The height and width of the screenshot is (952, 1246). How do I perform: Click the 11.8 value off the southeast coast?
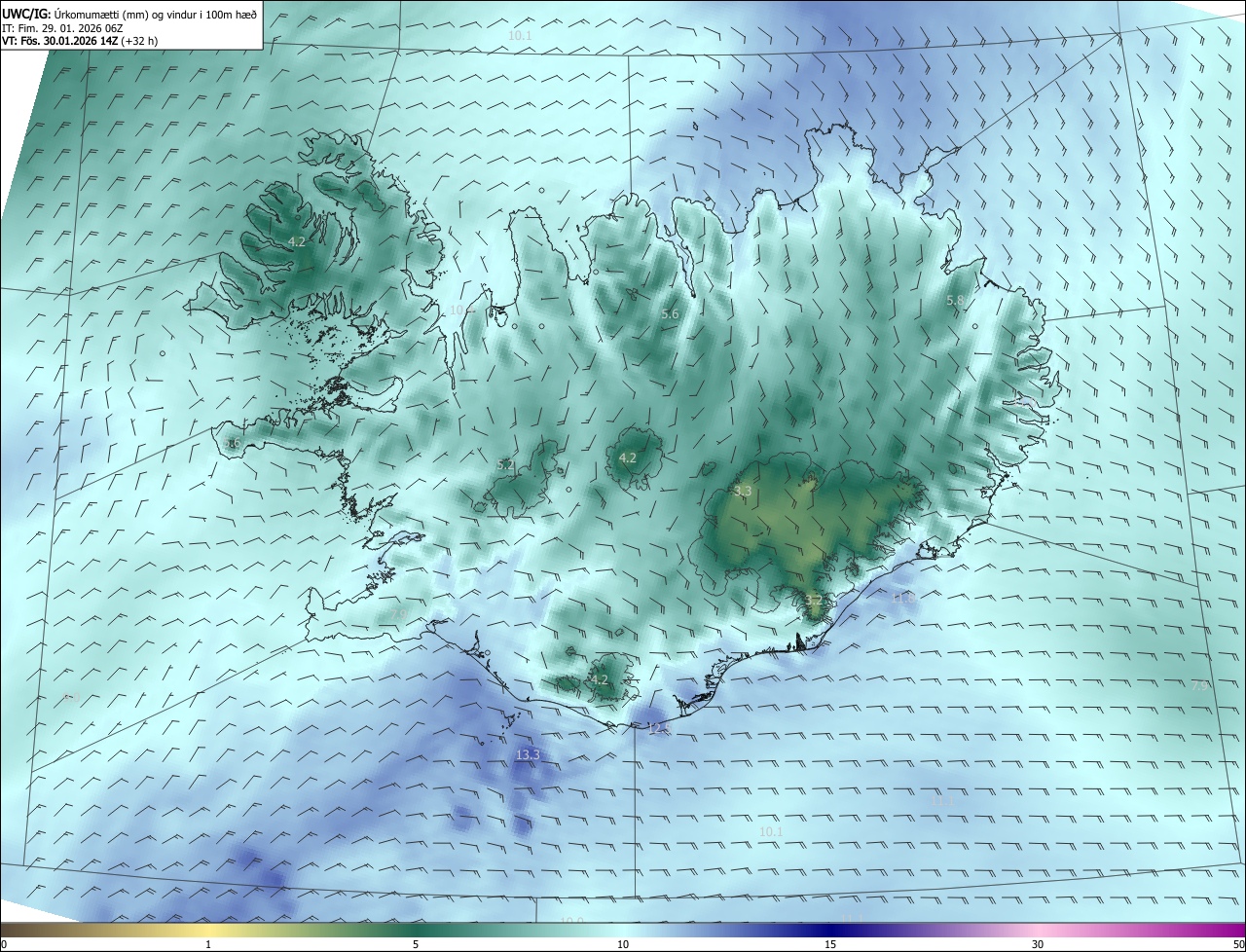coord(904,598)
